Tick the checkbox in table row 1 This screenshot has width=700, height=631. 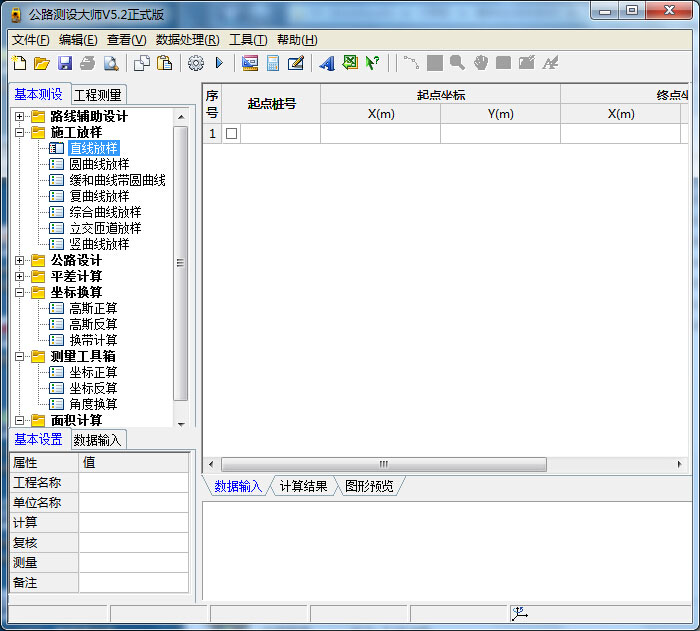point(231,134)
